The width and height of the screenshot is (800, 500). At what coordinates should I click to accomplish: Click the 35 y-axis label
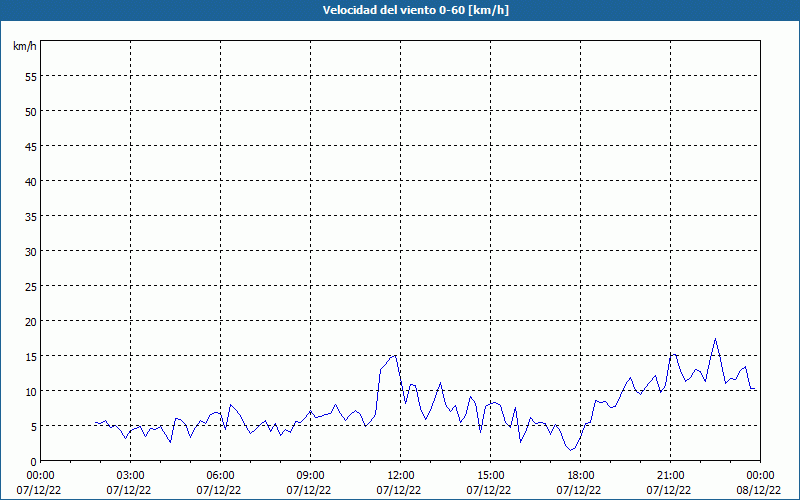tap(31, 216)
